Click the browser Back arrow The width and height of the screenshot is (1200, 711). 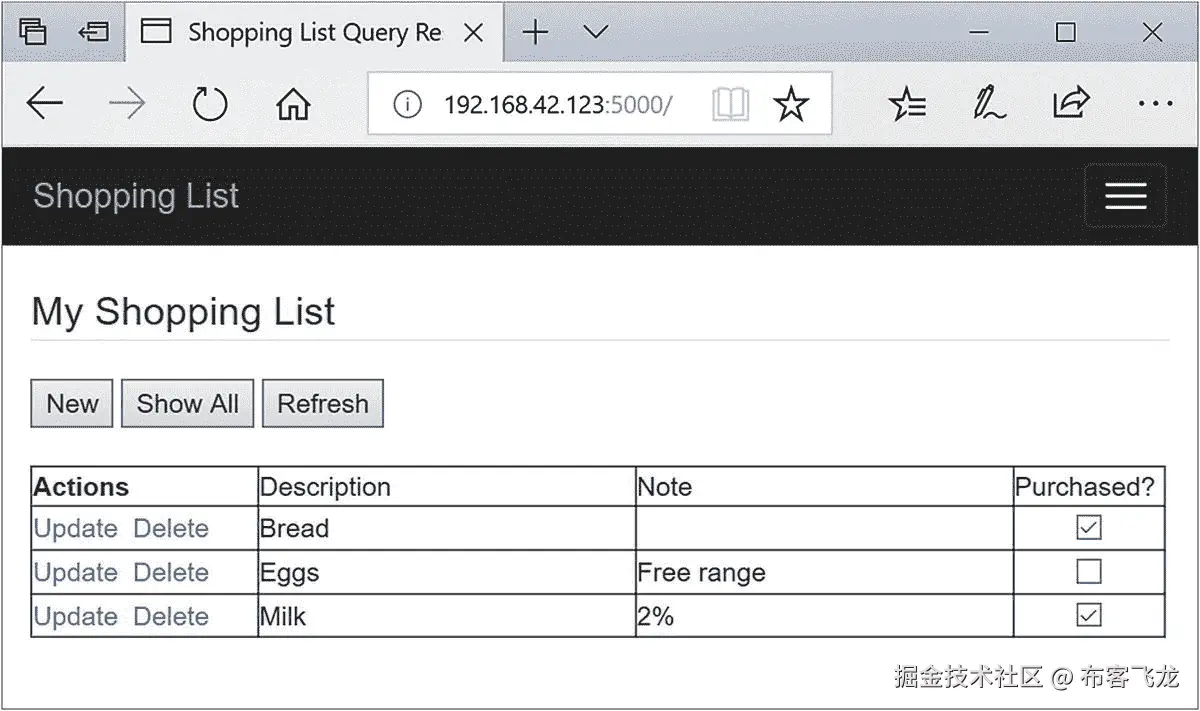point(45,103)
